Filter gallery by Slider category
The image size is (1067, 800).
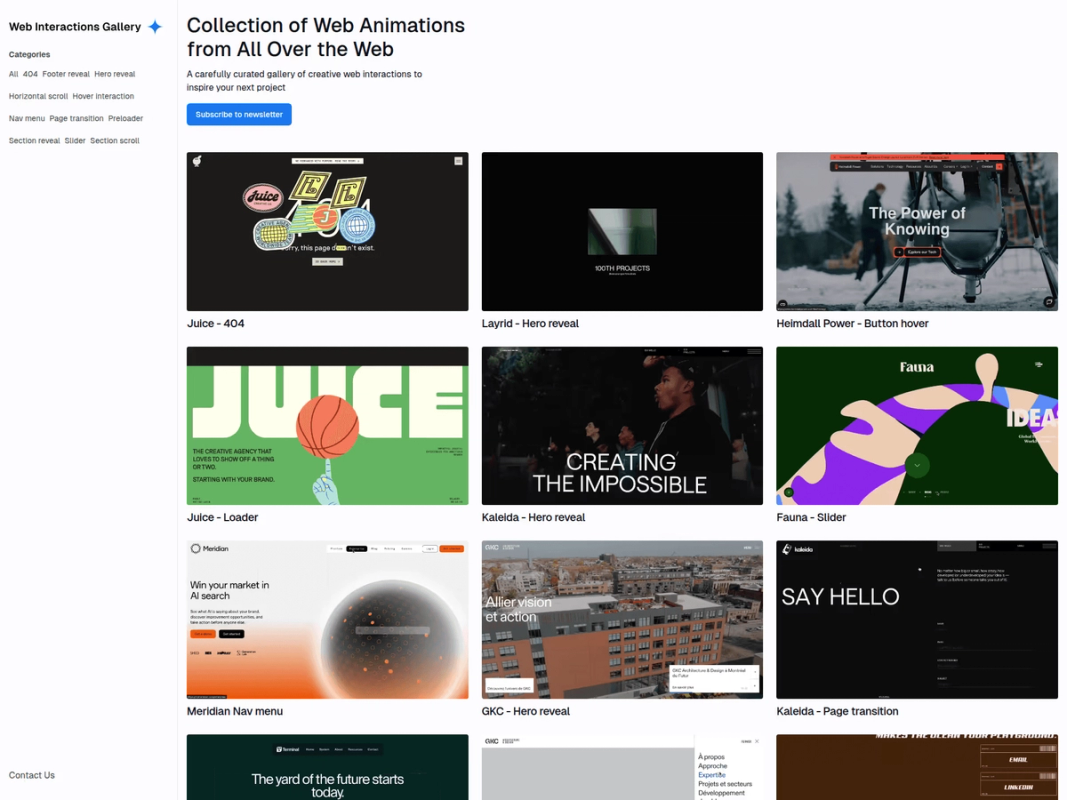[75, 141]
